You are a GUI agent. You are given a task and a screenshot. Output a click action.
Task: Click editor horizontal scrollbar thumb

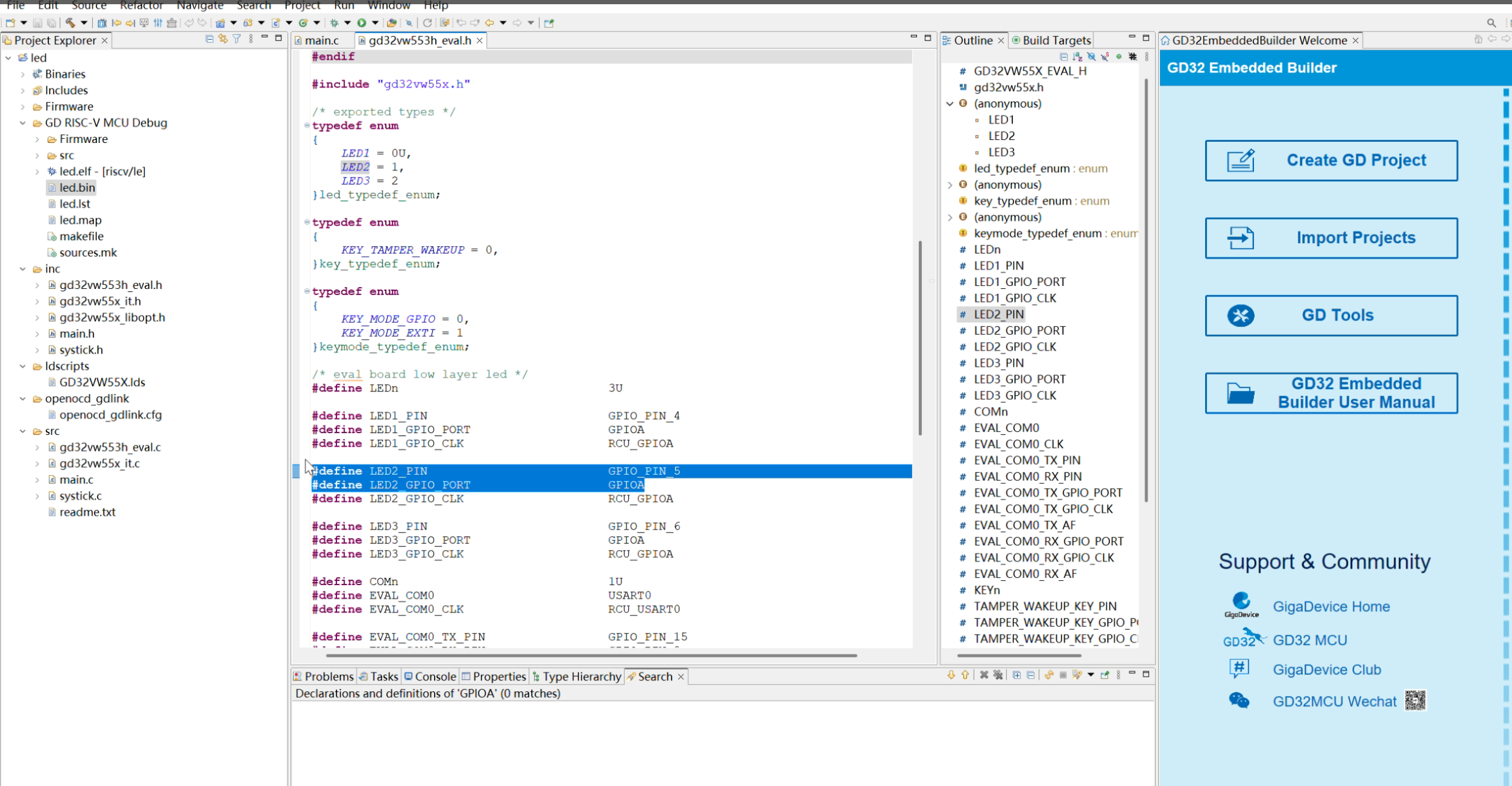pyautogui.click(x=591, y=655)
